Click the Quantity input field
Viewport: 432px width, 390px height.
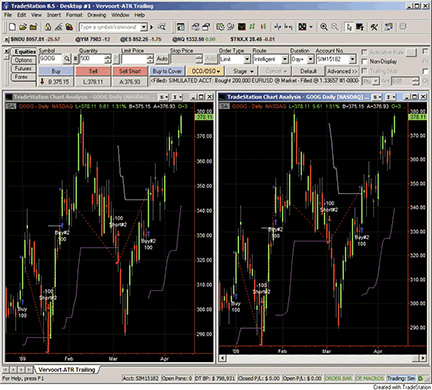coord(92,59)
